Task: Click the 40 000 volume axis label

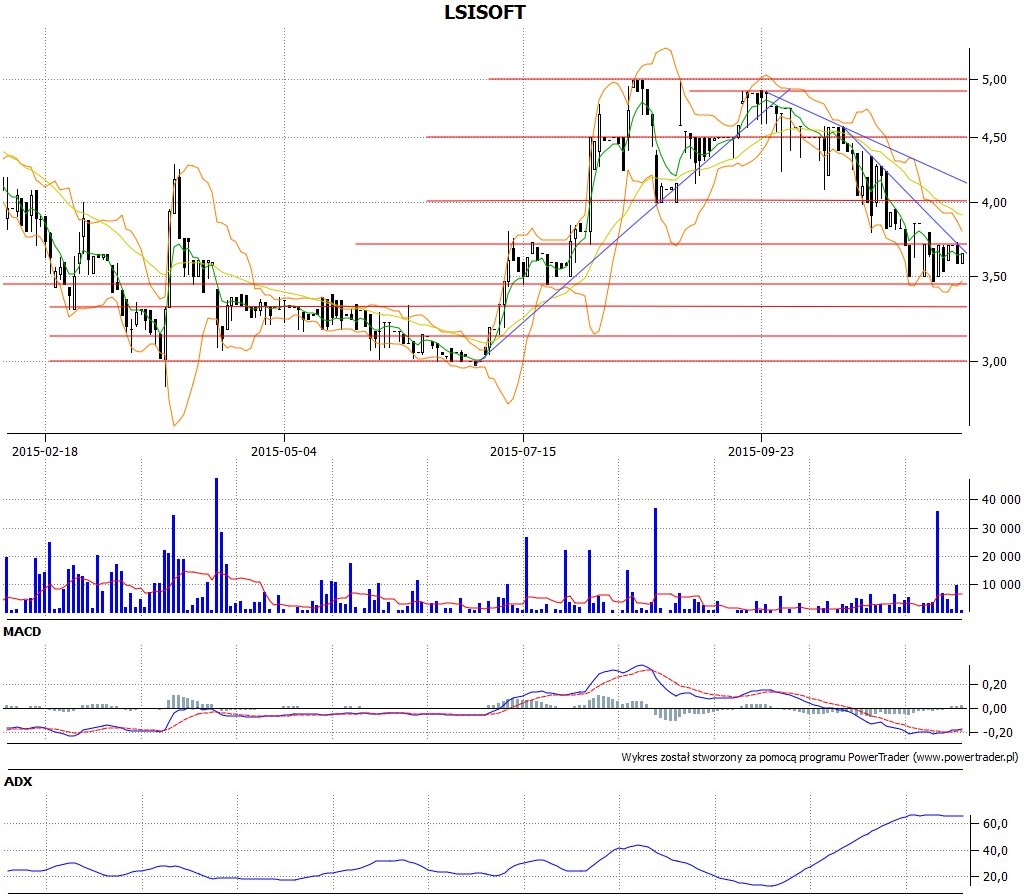Action: pos(1000,500)
